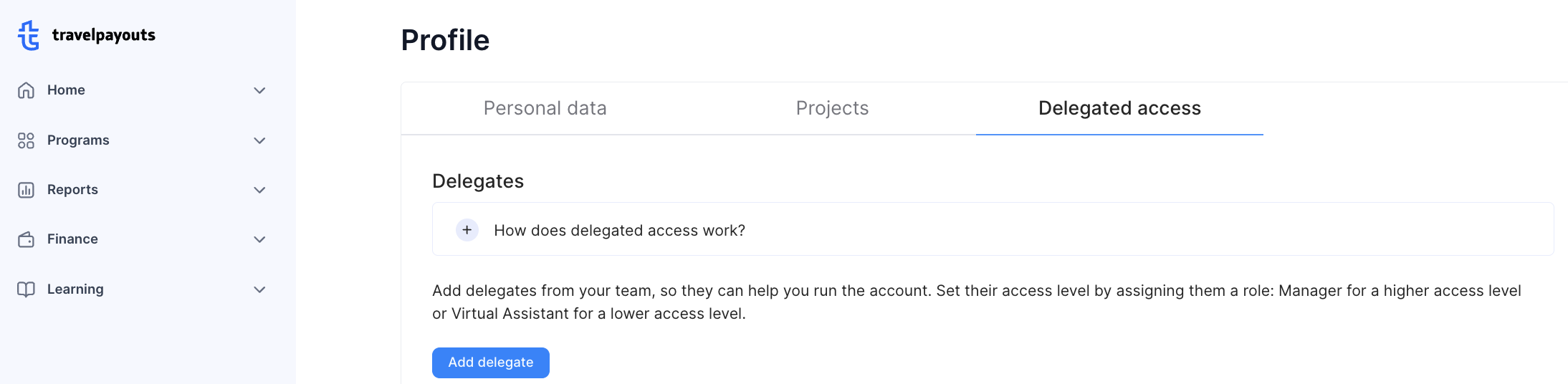Click the travelpayouts brand name text

(104, 35)
